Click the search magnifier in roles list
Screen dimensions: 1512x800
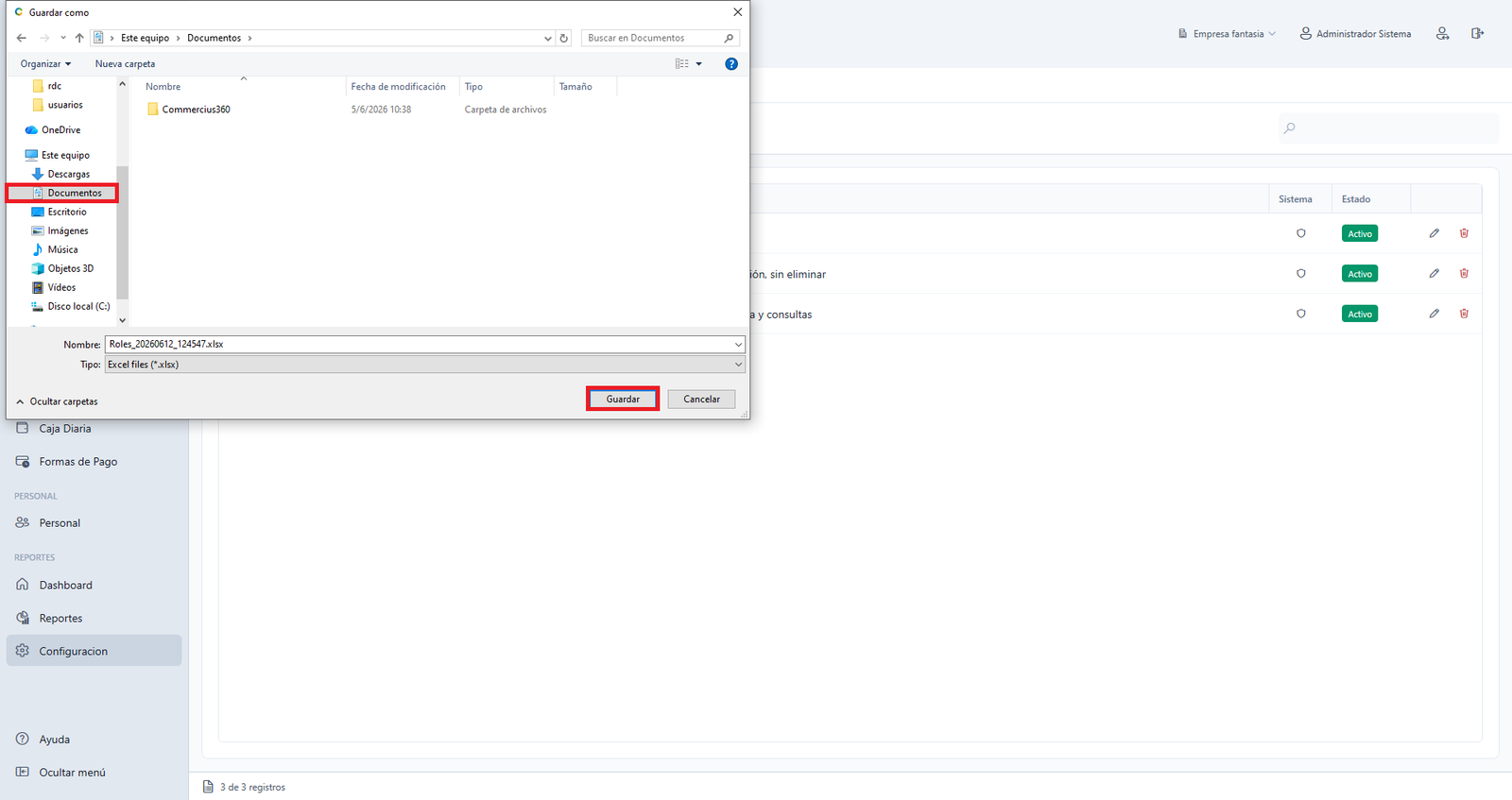click(1290, 128)
